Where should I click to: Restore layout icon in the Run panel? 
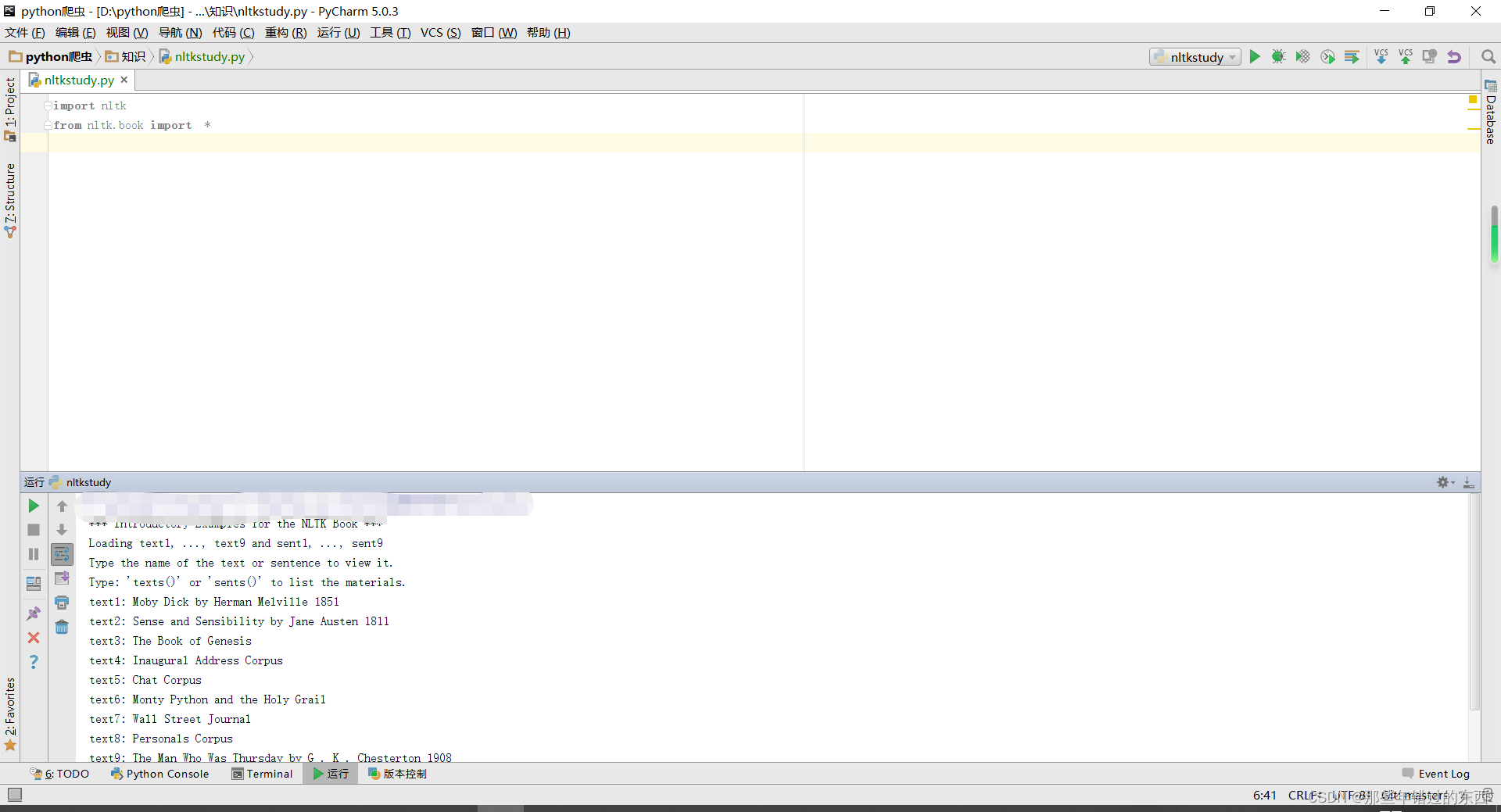(34, 584)
